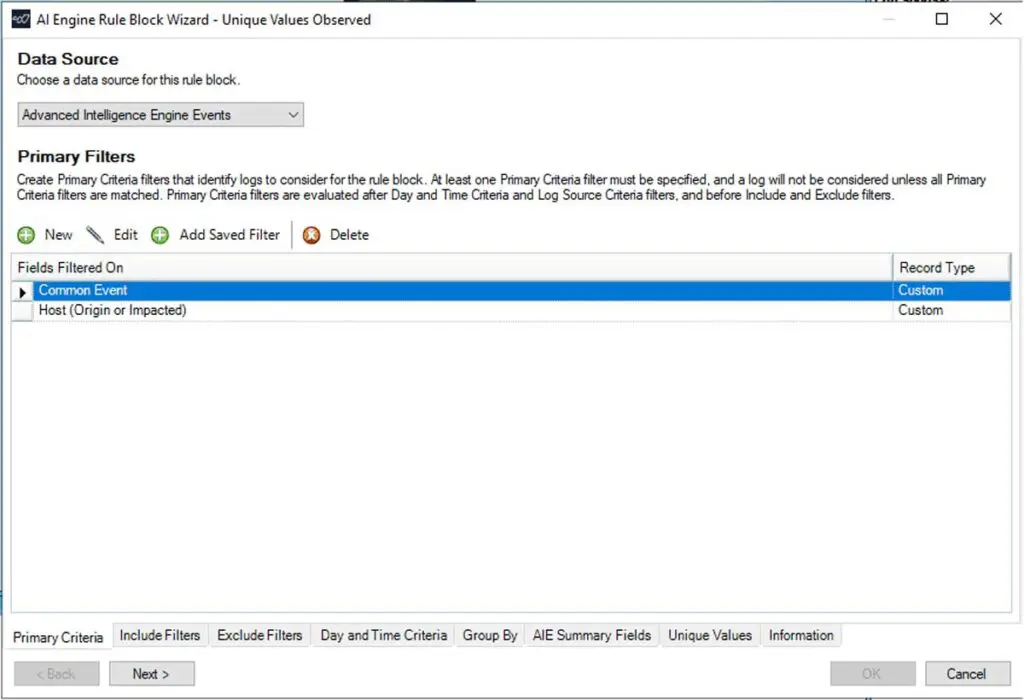Viewport: 1024px width, 700px height.
Task: Switch to the Include Filters tab
Action: click(x=160, y=635)
